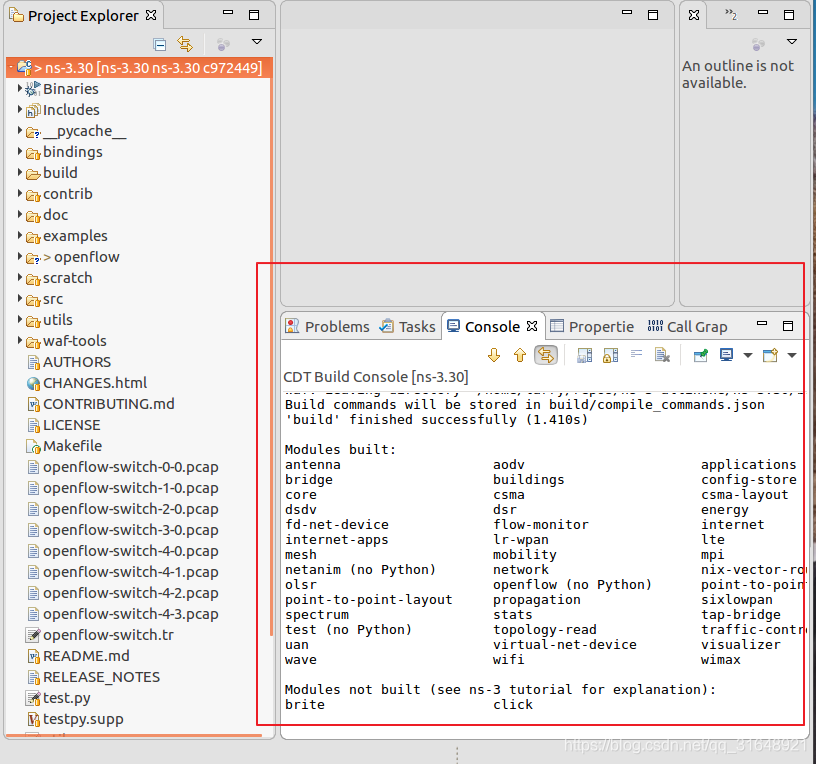Click focus-on-active-task icon in Outline panel
816x764 pixels.
759,45
